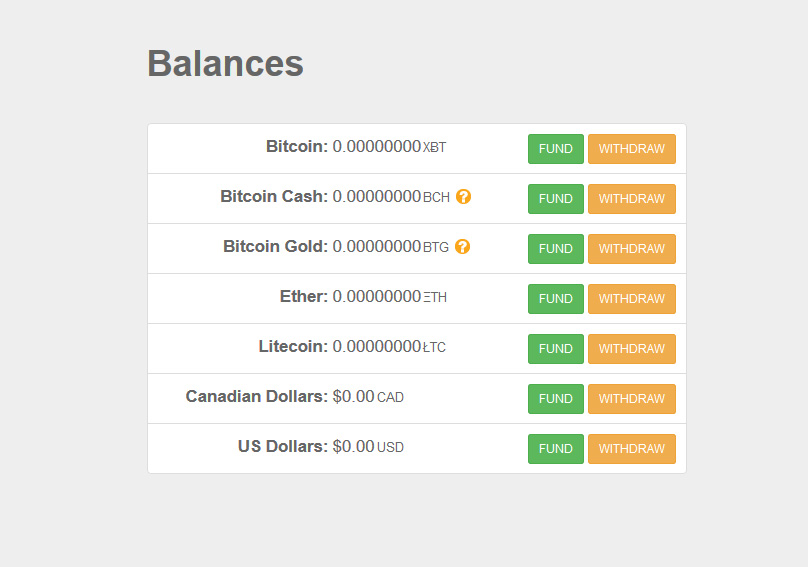Withdraw from the Bitcoin XBT balance
808x567 pixels.
[632, 149]
